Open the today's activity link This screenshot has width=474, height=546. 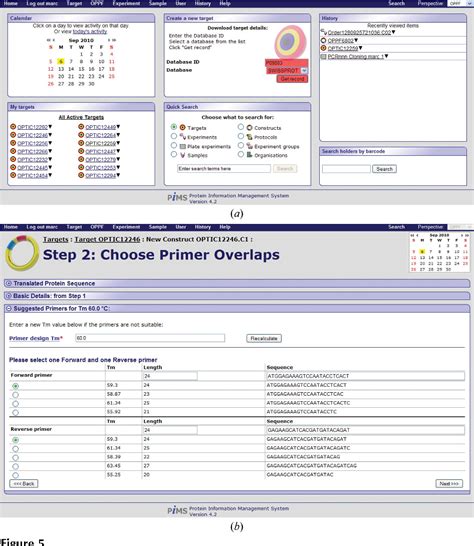tap(90, 32)
